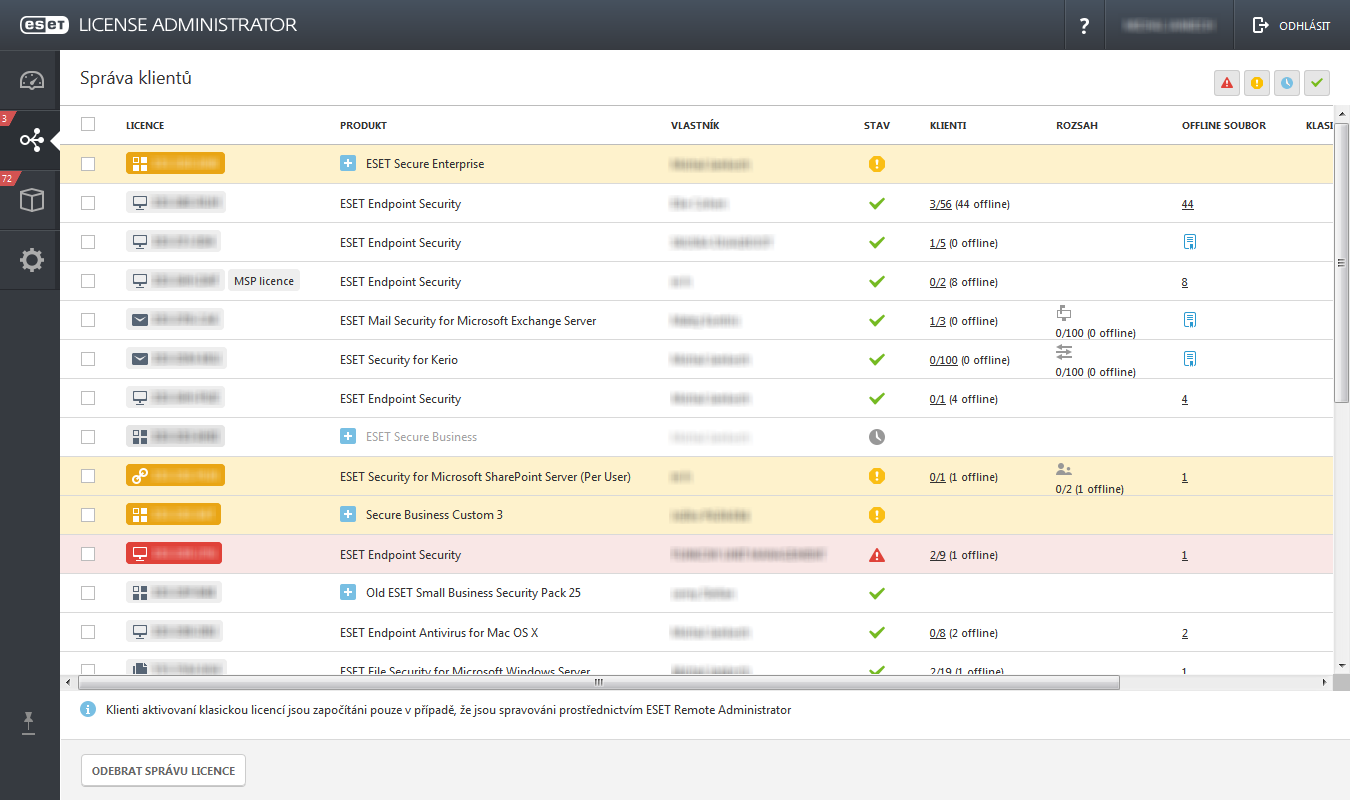Image resolution: width=1350 pixels, height=800 pixels.
Task: Check the ESET Secure Enterprise row checkbox
Action: (88, 164)
